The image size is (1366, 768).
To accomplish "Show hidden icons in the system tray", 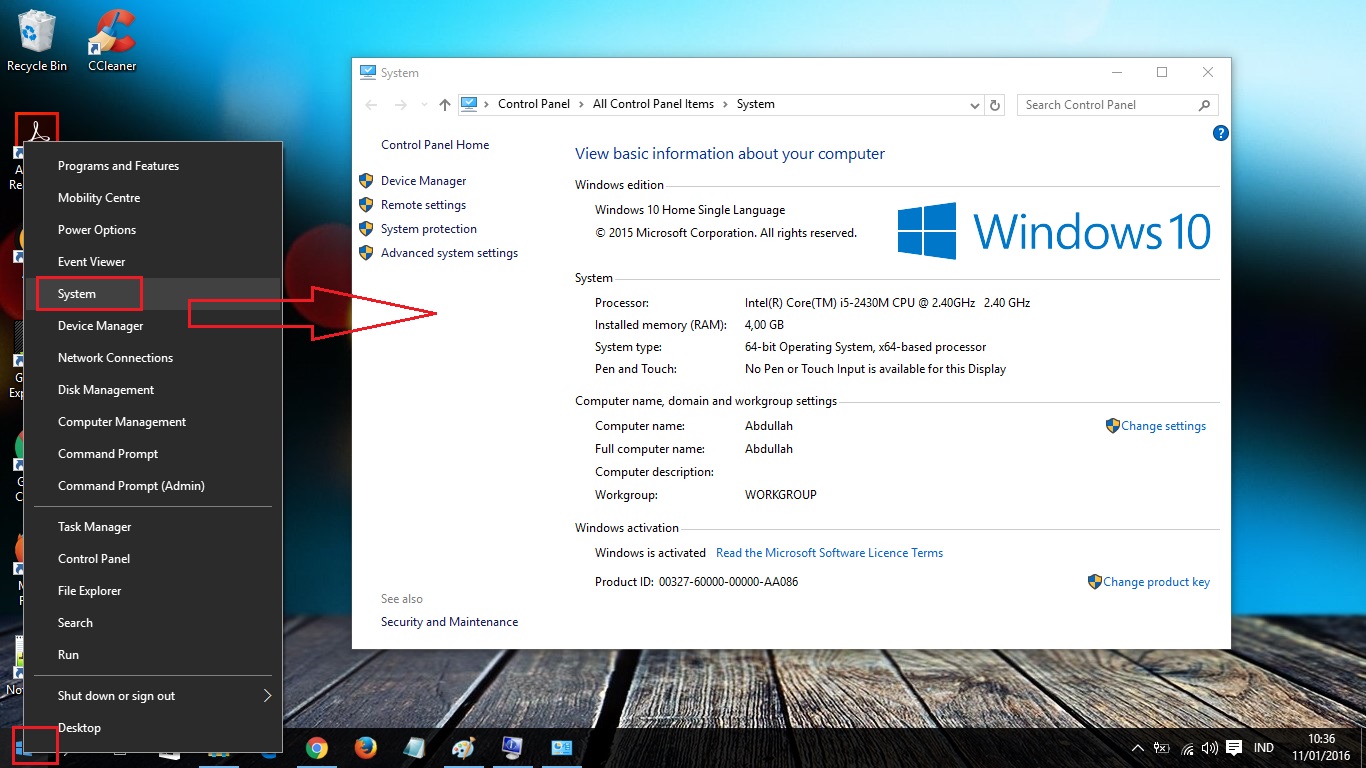I will point(1137,748).
